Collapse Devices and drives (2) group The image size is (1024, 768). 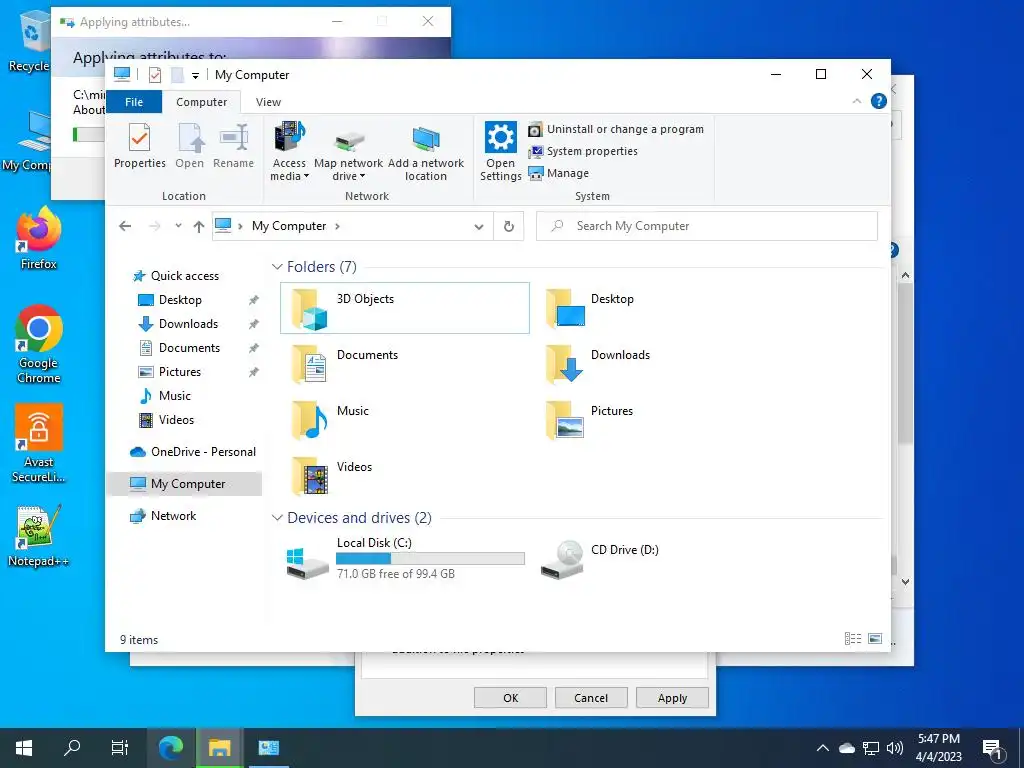pyautogui.click(x=277, y=517)
